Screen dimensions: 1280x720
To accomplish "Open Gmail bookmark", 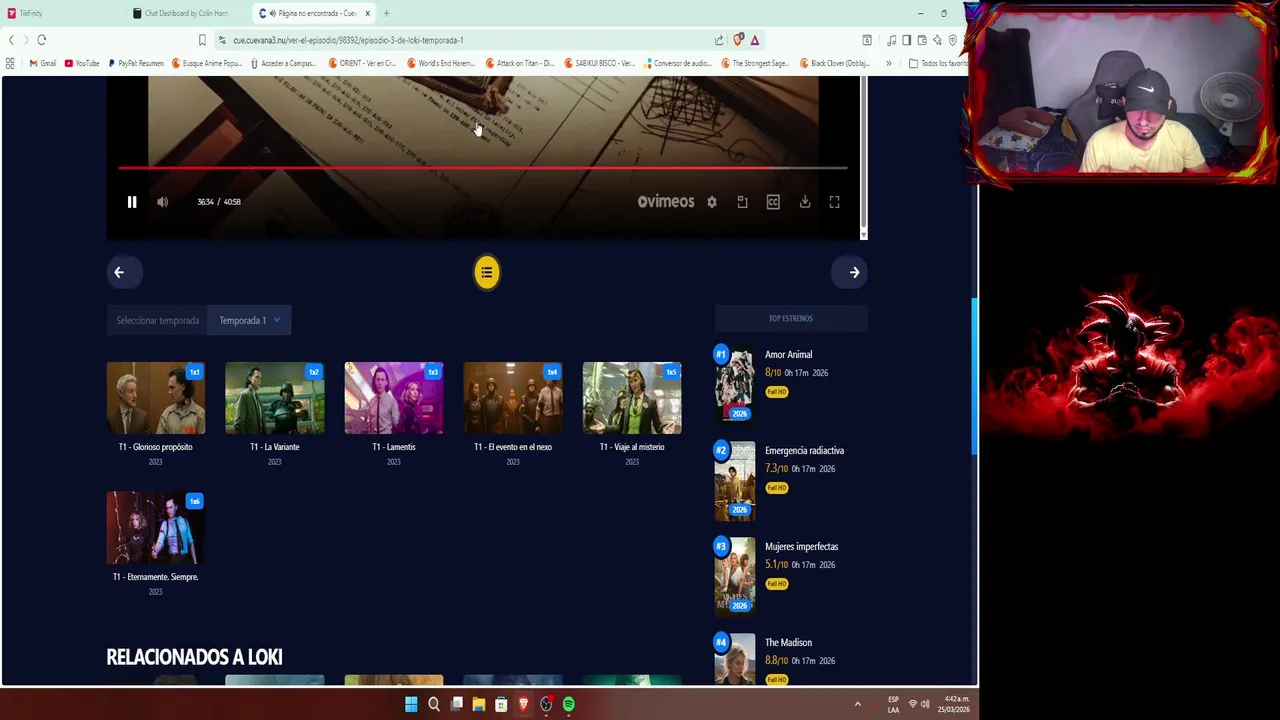I will 43,63.
